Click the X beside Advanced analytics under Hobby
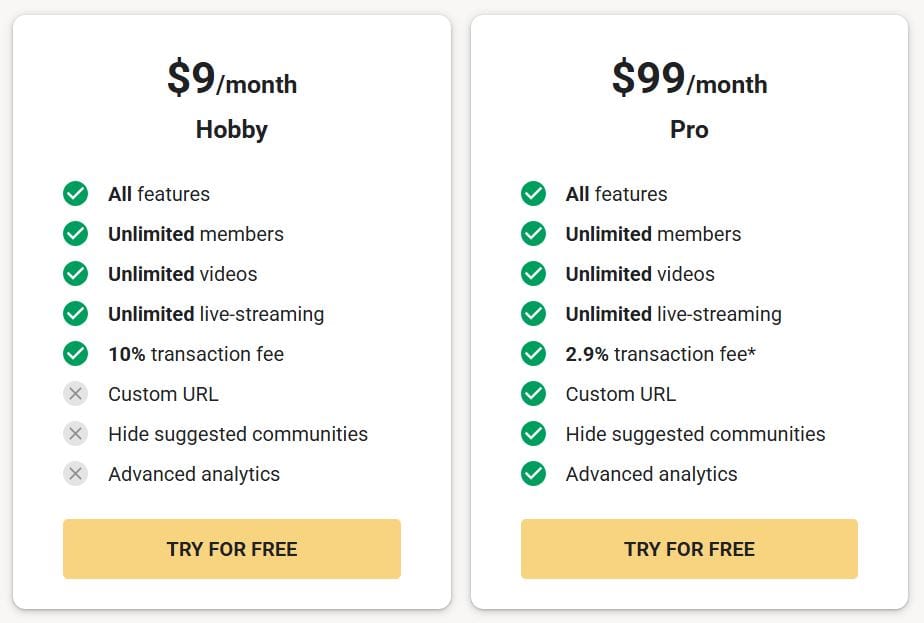This screenshot has height=623, width=924. [x=75, y=474]
